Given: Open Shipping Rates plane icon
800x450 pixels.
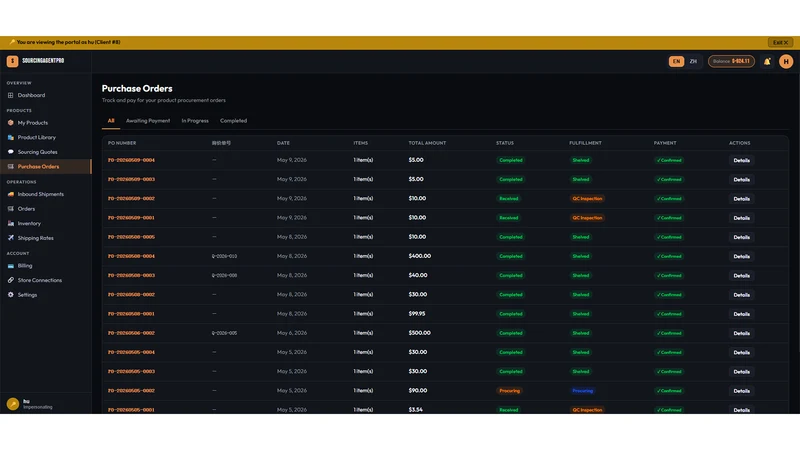Looking at the screenshot, I should 11,238.
